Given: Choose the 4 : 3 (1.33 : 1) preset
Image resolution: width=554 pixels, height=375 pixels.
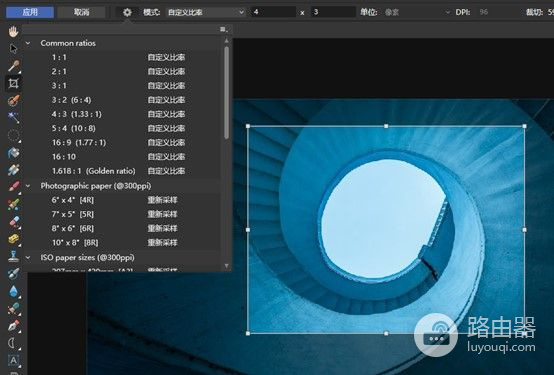Looking at the screenshot, I should tap(122, 114).
